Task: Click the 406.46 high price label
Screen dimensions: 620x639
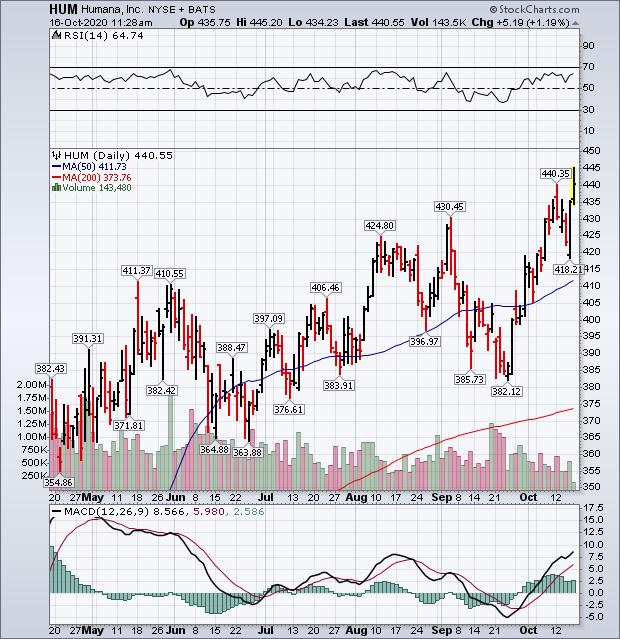Action: coord(325,288)
